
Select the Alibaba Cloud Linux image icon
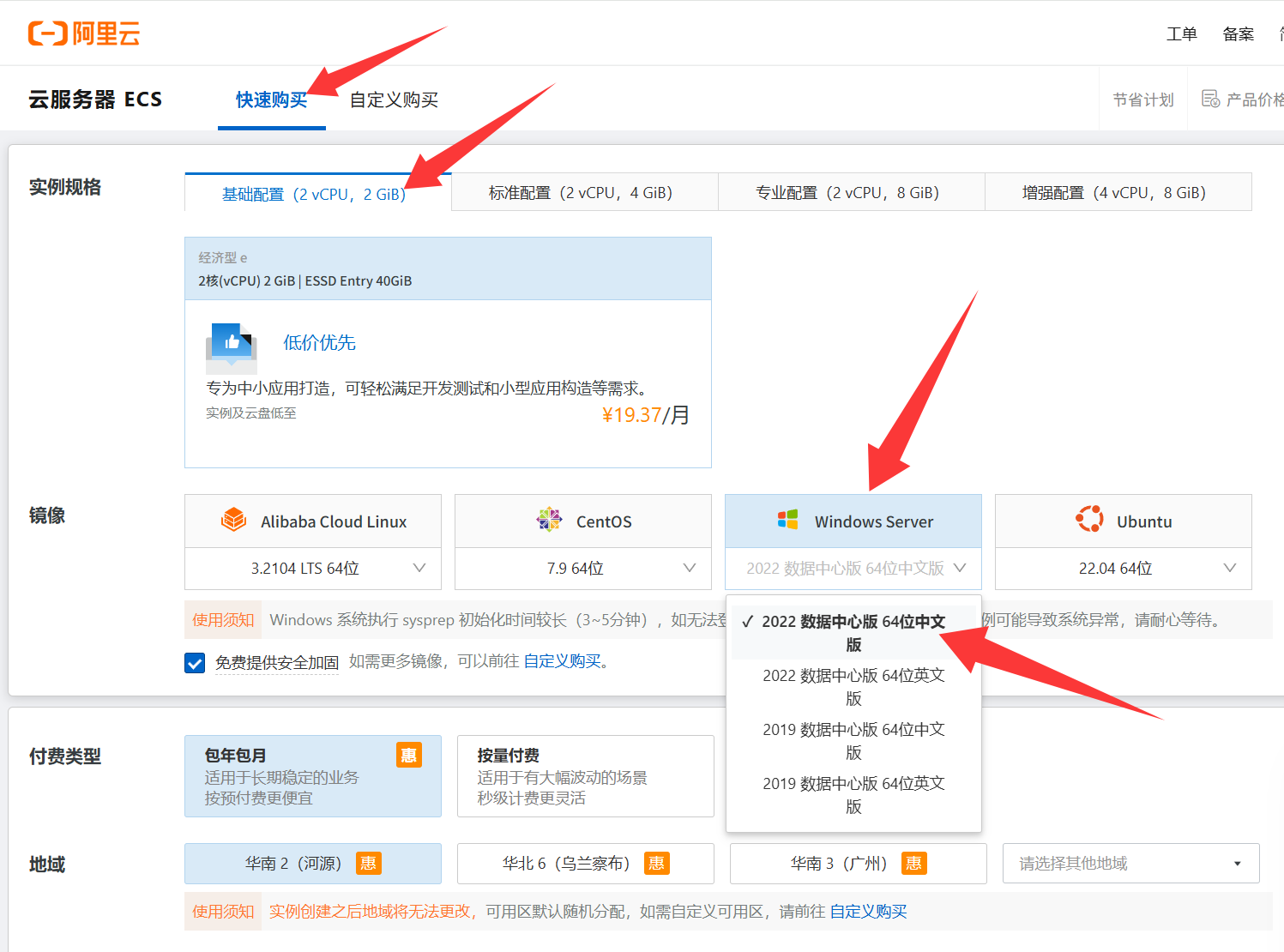[233, 521]
